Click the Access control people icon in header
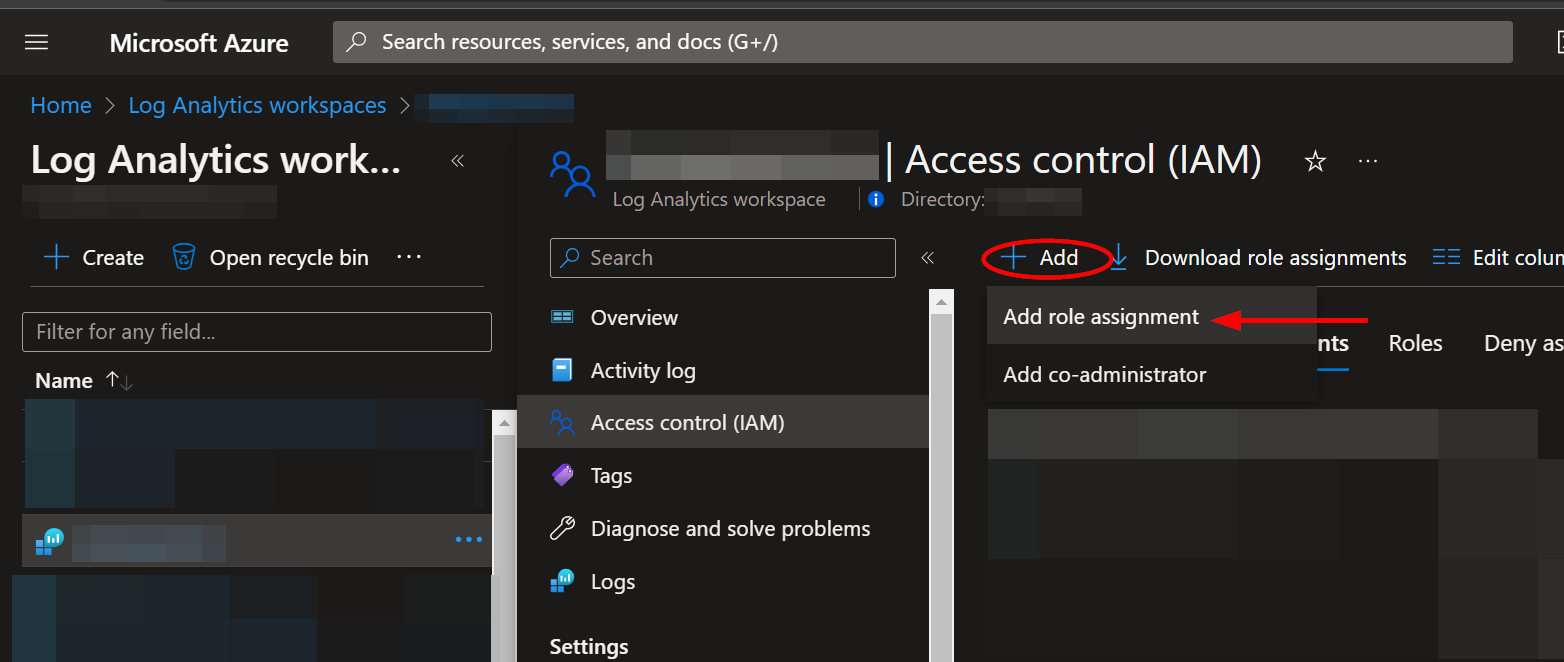1564x662 pixels. [572, 174]
